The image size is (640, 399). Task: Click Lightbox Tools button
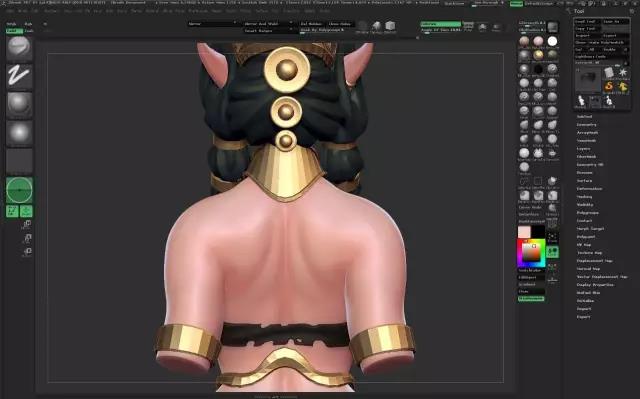click(x=602, y=56)
